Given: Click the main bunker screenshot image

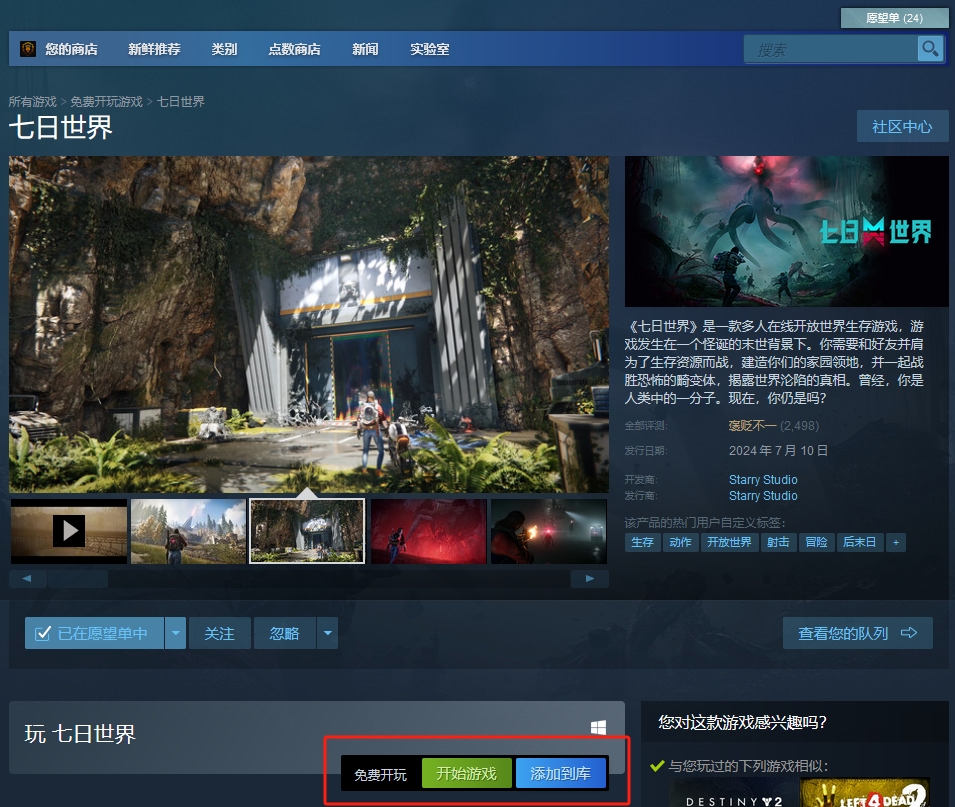Looking at the screenshot, I should click(x=309, y=324).
